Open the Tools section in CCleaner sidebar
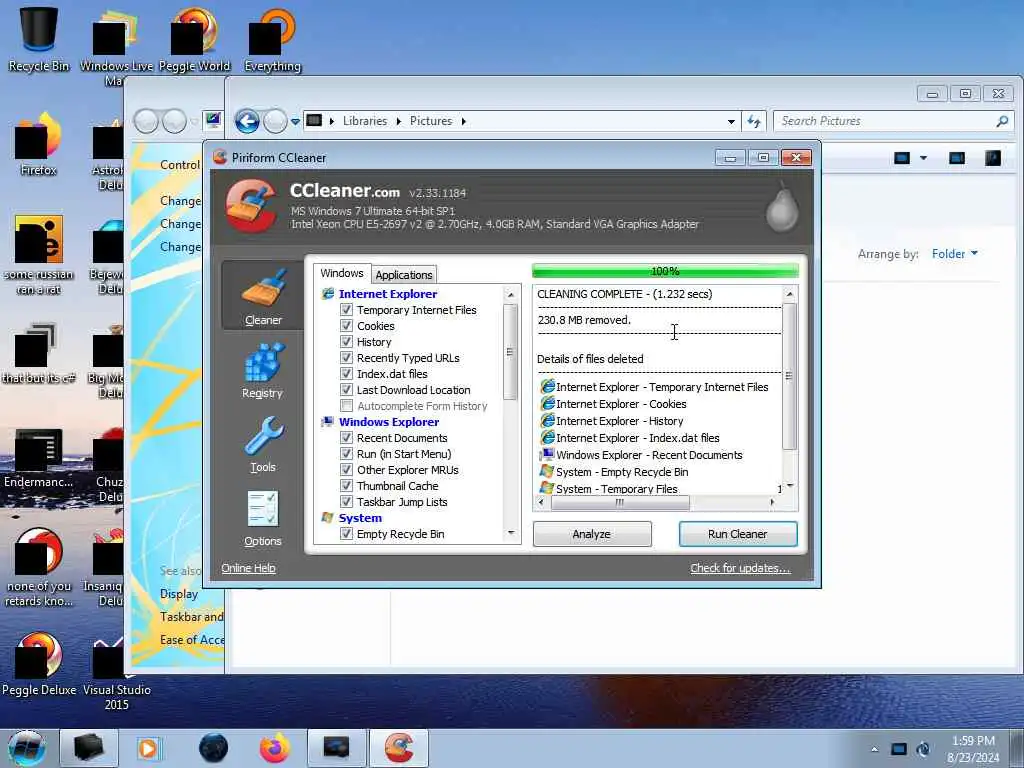Viewport: 1024px width, 768px height. tap(263, 445)
